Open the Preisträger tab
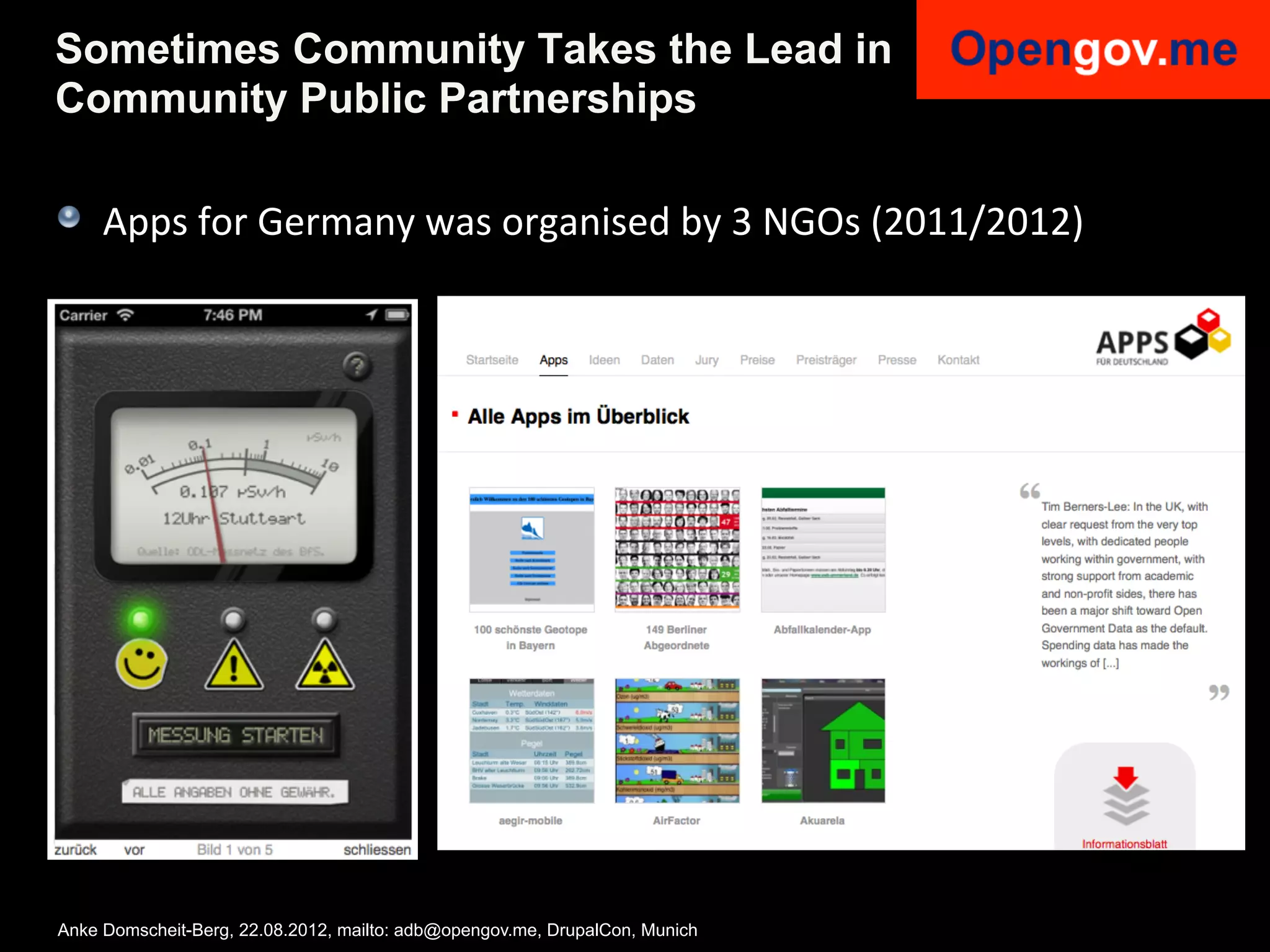Screen dimensions: 1270x952 [x=826, y=360]
